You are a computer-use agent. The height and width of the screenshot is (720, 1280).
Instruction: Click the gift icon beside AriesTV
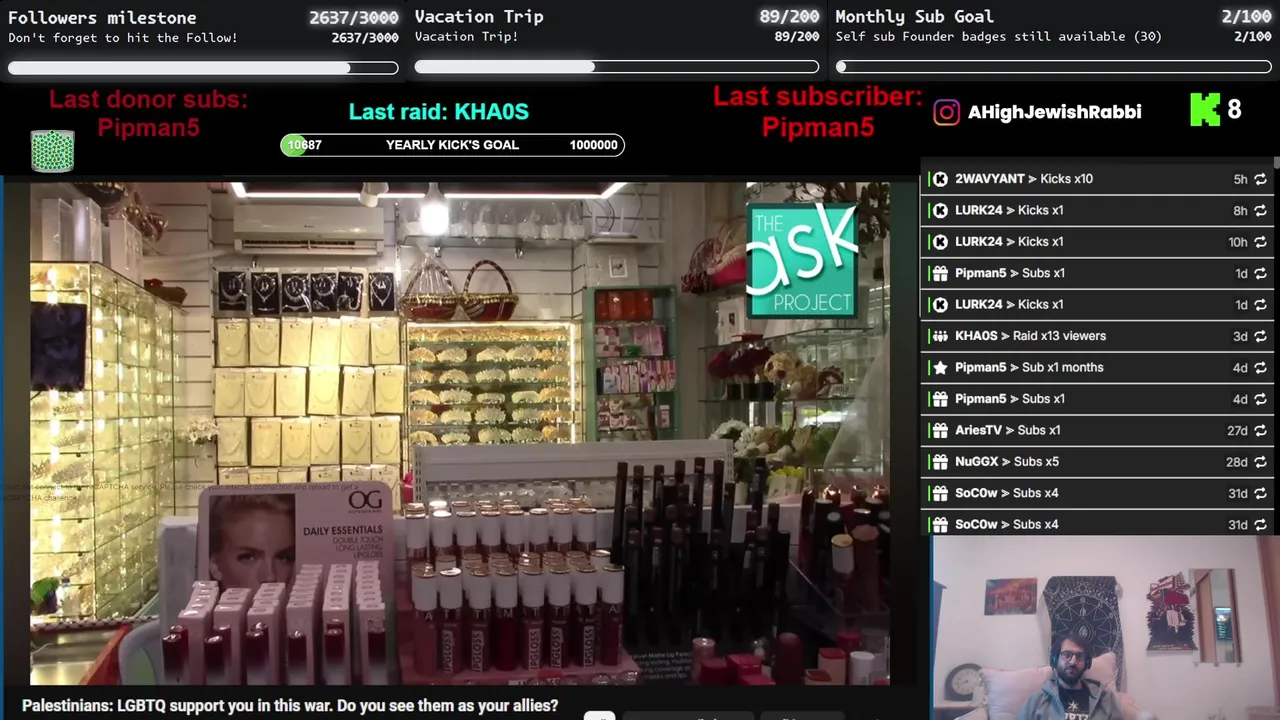pyautogui.click(x=940, y=430)
